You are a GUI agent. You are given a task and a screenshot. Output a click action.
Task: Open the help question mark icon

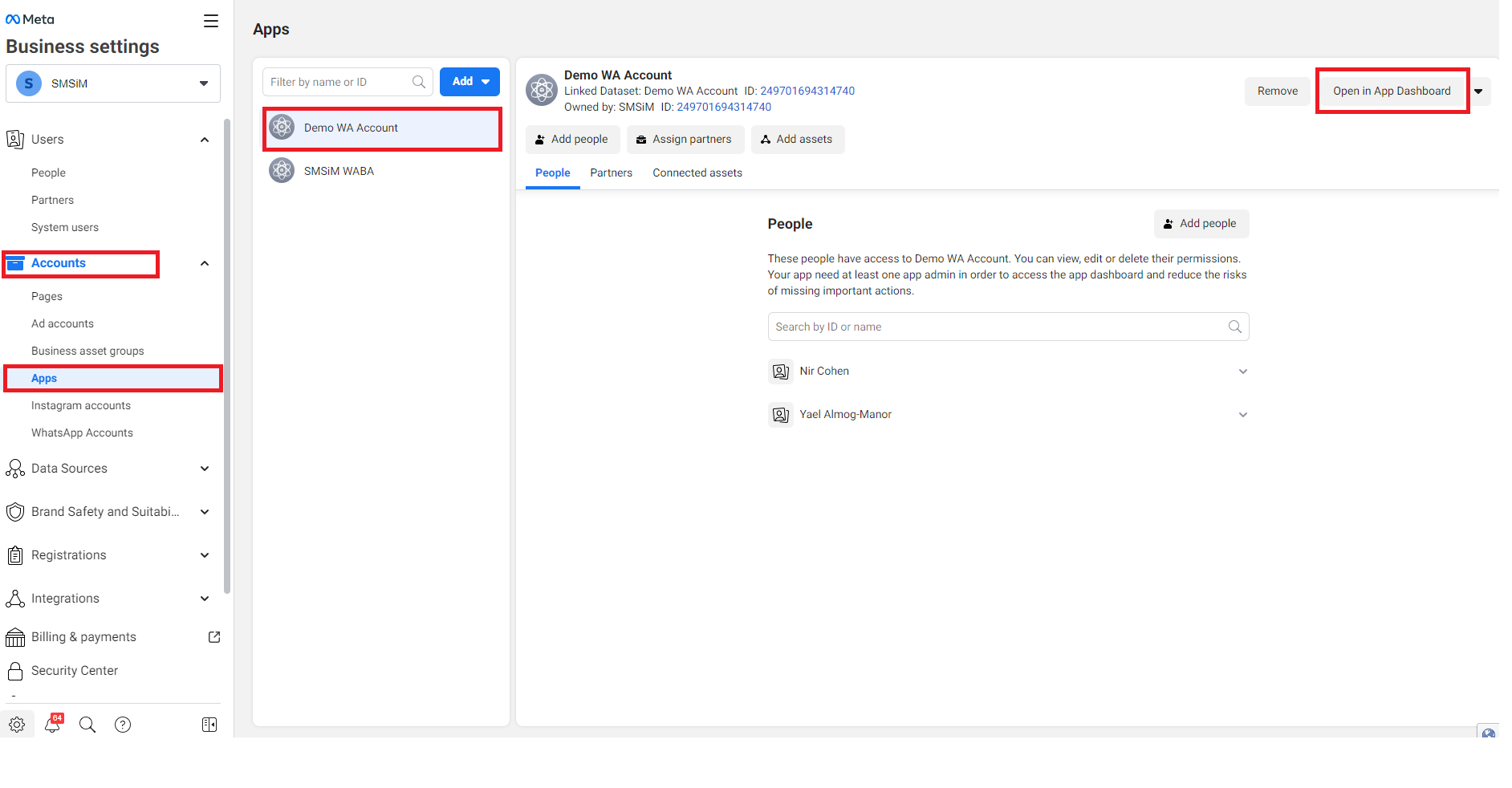pyautogui.click(x=123, y=725)
